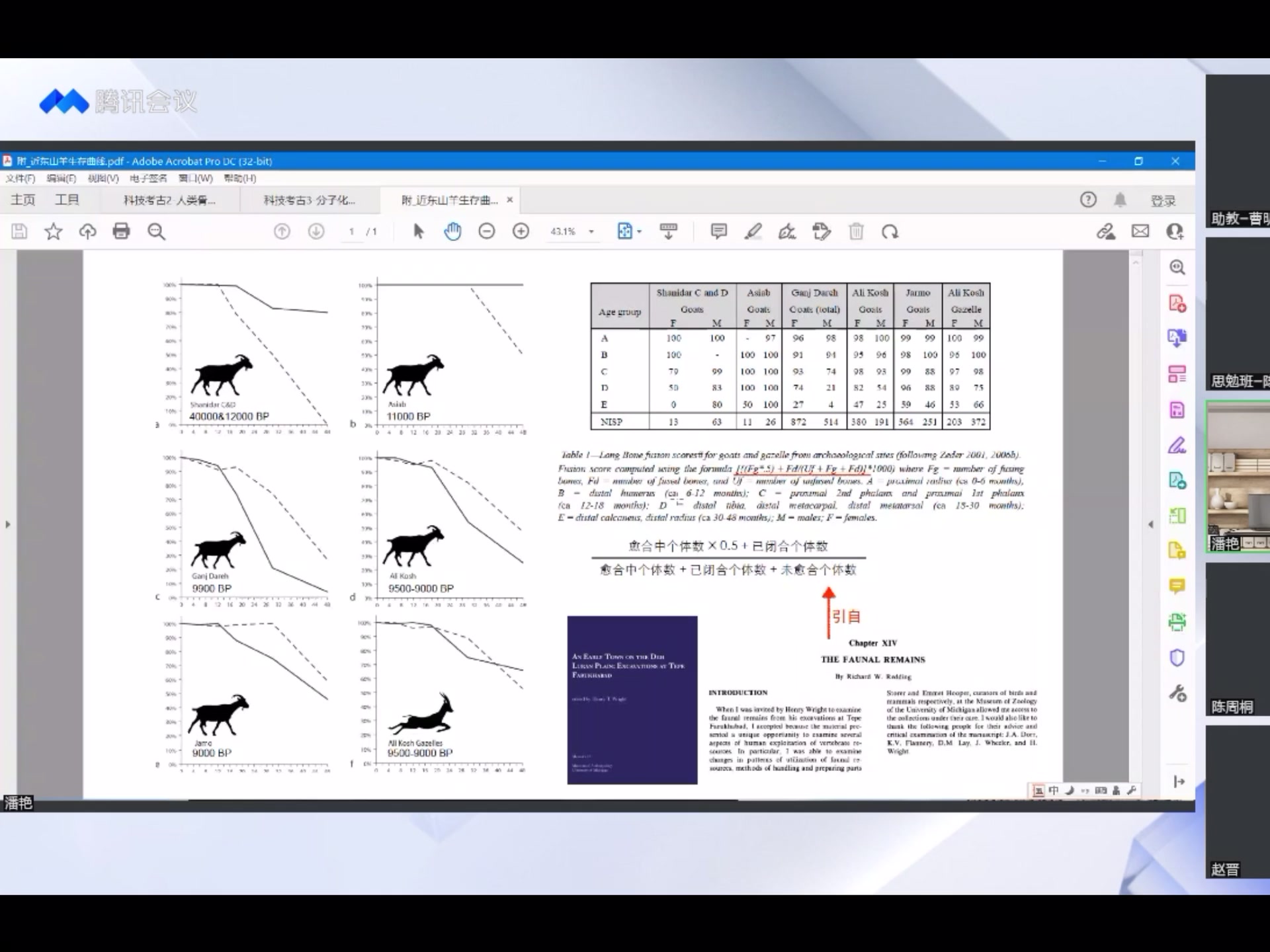This screenshot has width=1270, height=952.
Task: Expand the left navigation pane arrow
Action: coord(8,524)
